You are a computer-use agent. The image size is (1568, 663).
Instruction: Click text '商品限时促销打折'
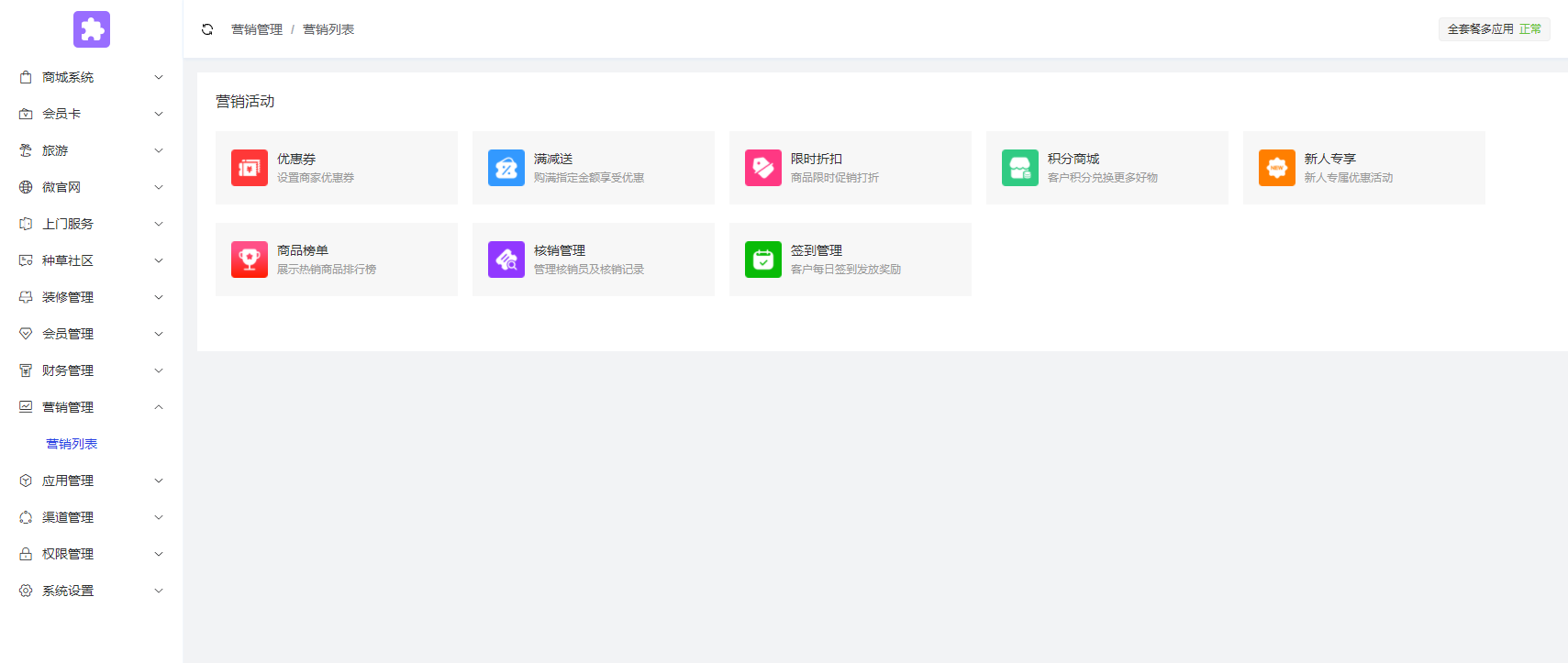click(835, 178)
